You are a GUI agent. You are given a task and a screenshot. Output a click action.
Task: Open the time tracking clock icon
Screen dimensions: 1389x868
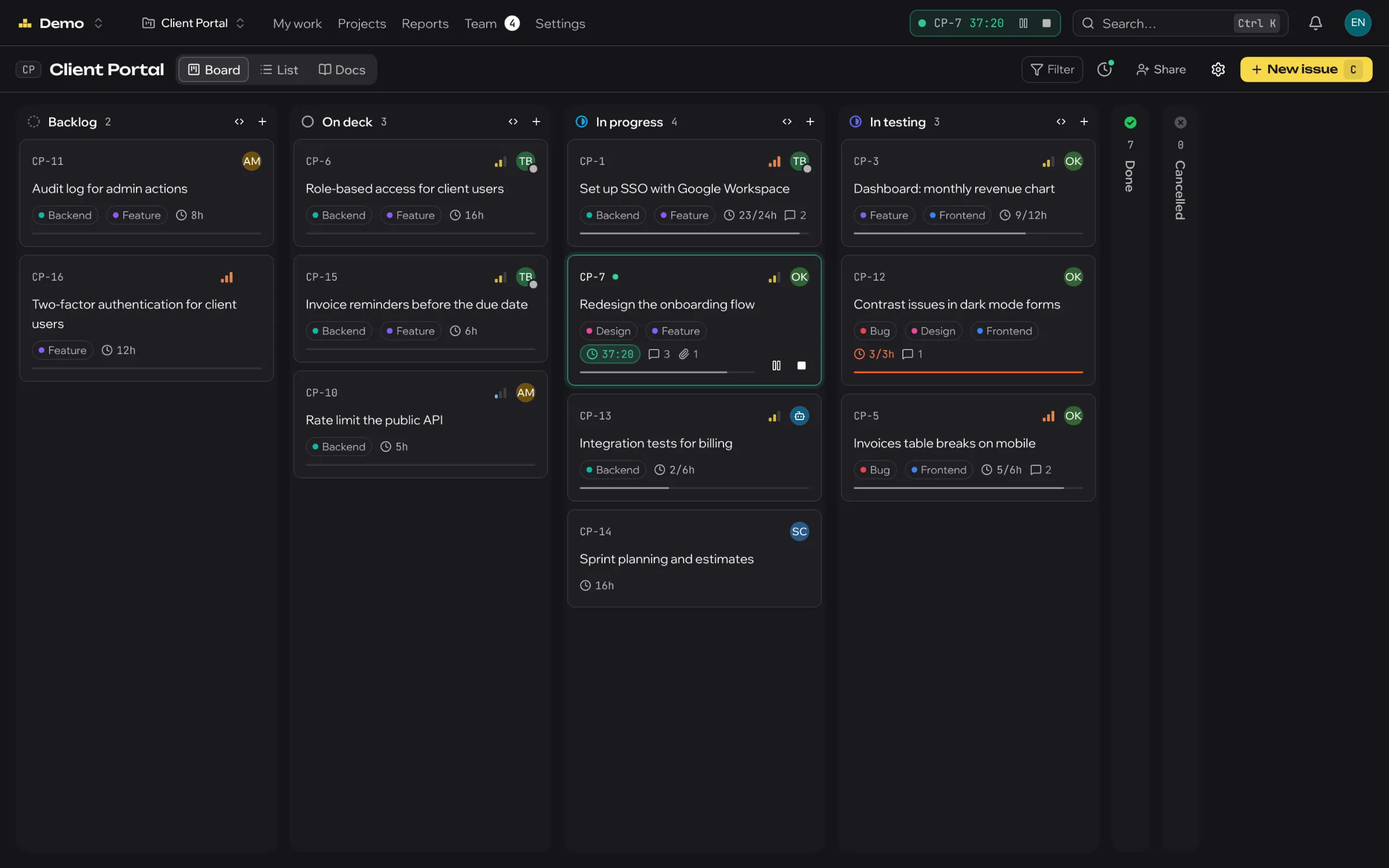pos(1105,69)
